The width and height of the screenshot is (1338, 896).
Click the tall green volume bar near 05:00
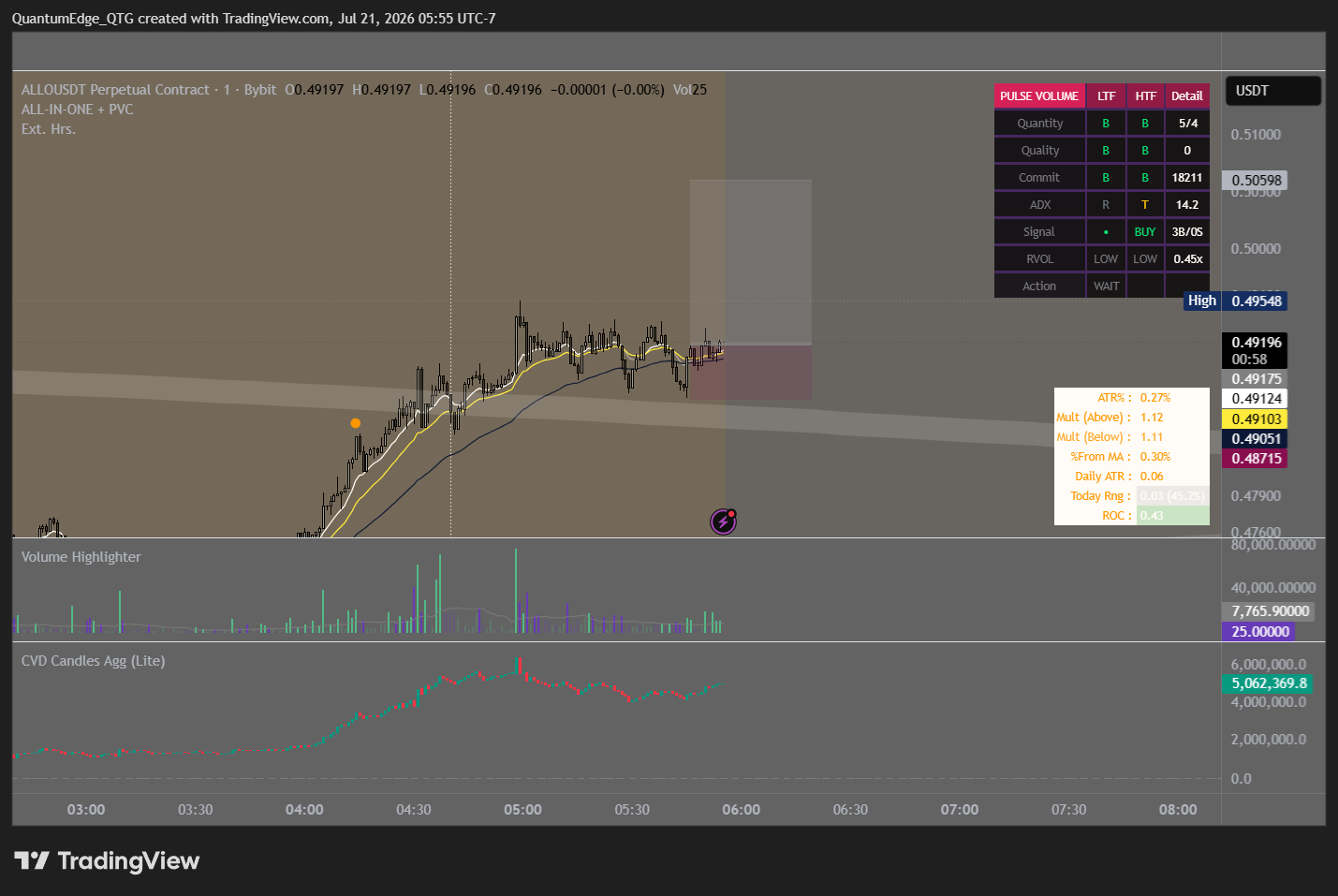[515, 591]
